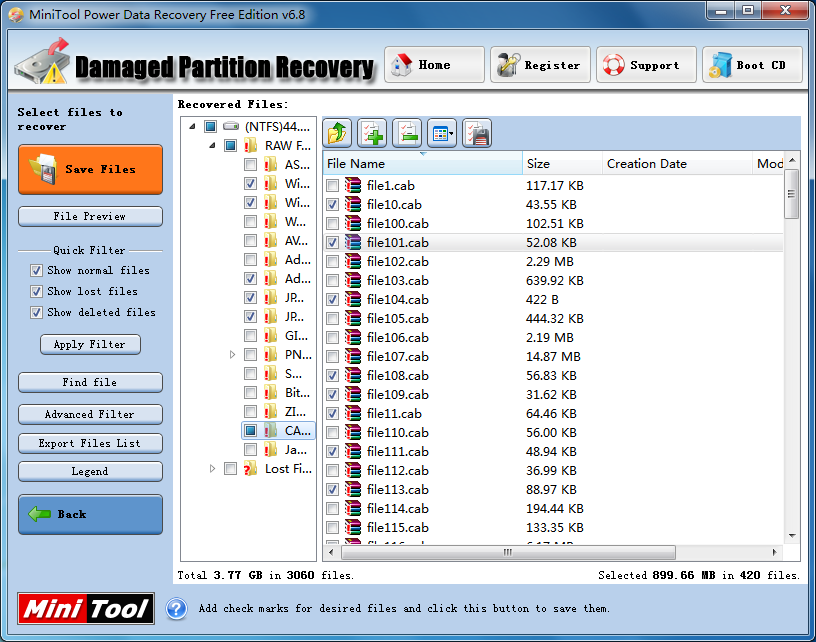The image size is (816, 642).
Task: Click the Find file button
Action: click(x=91, y=382)
